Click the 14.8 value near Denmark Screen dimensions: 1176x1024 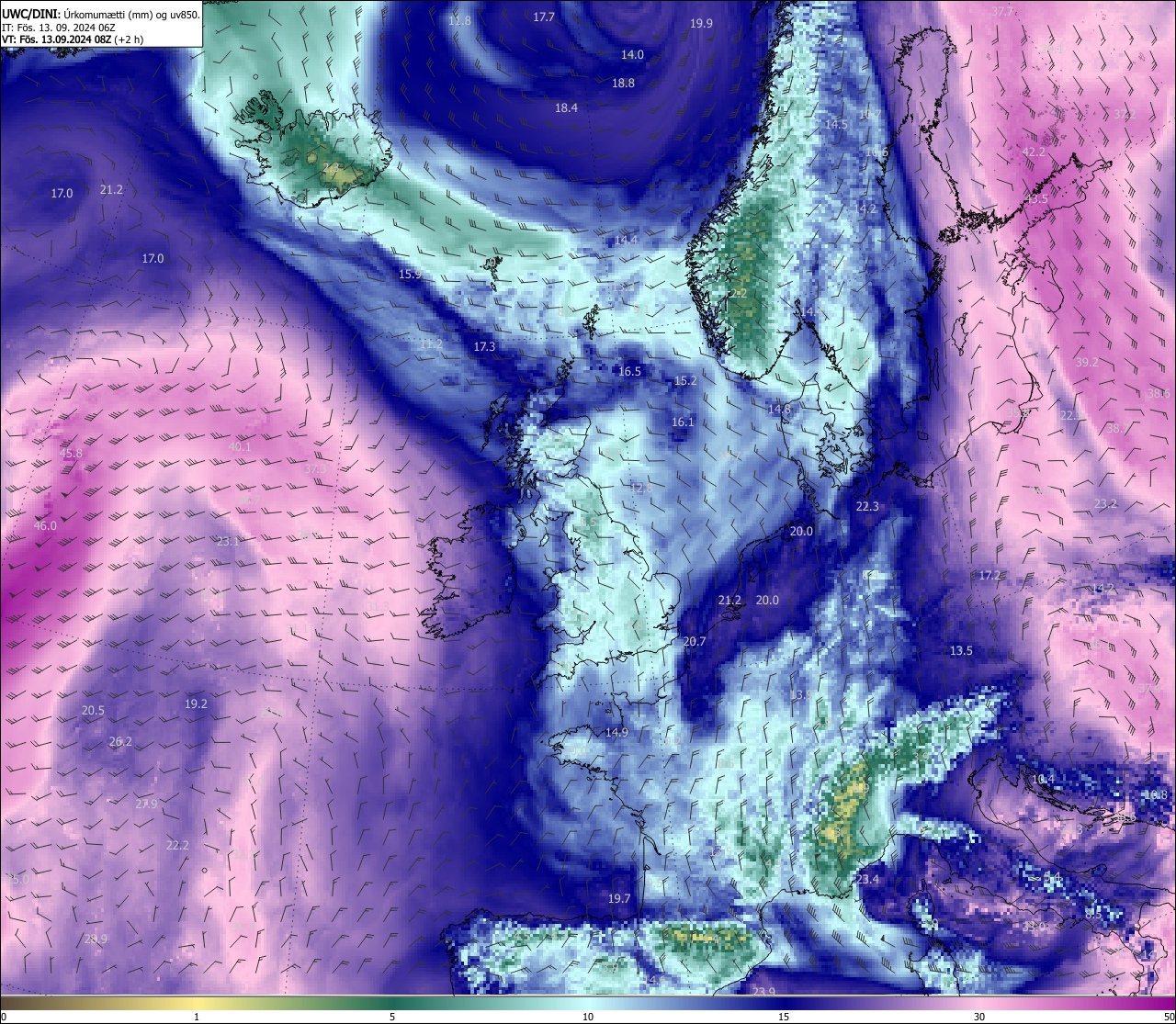pos(779,409)
